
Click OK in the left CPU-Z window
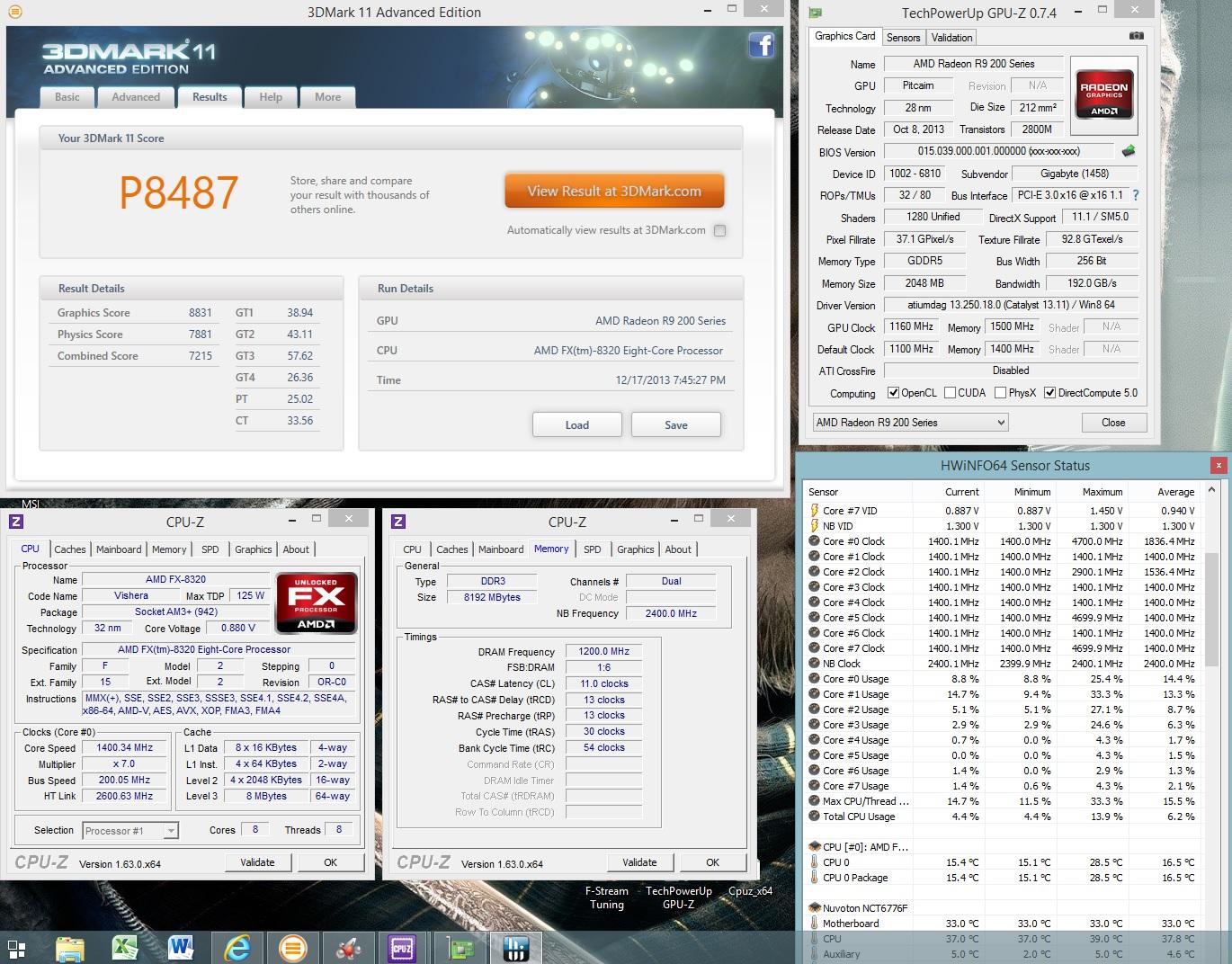click(330, 862)
